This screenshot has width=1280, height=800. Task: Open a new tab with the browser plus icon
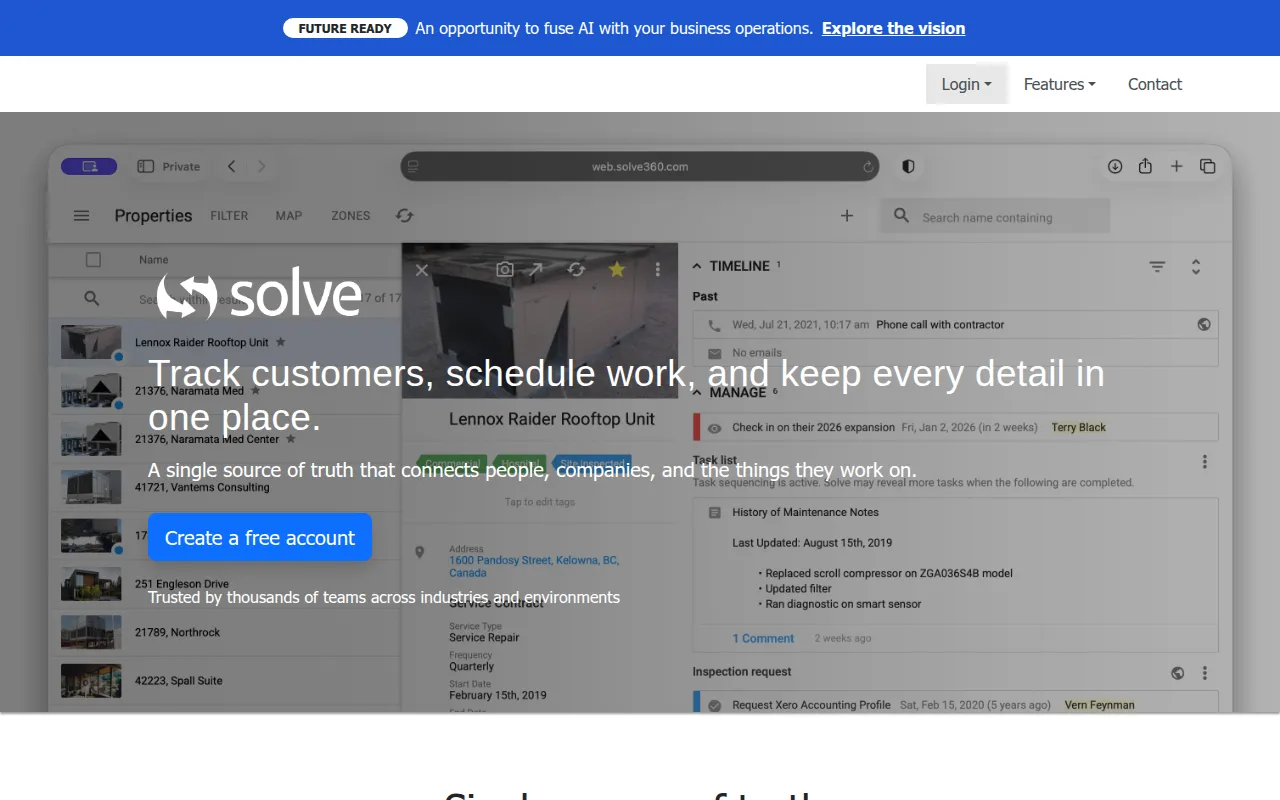pyautogui.click(x=1176, y=166)
